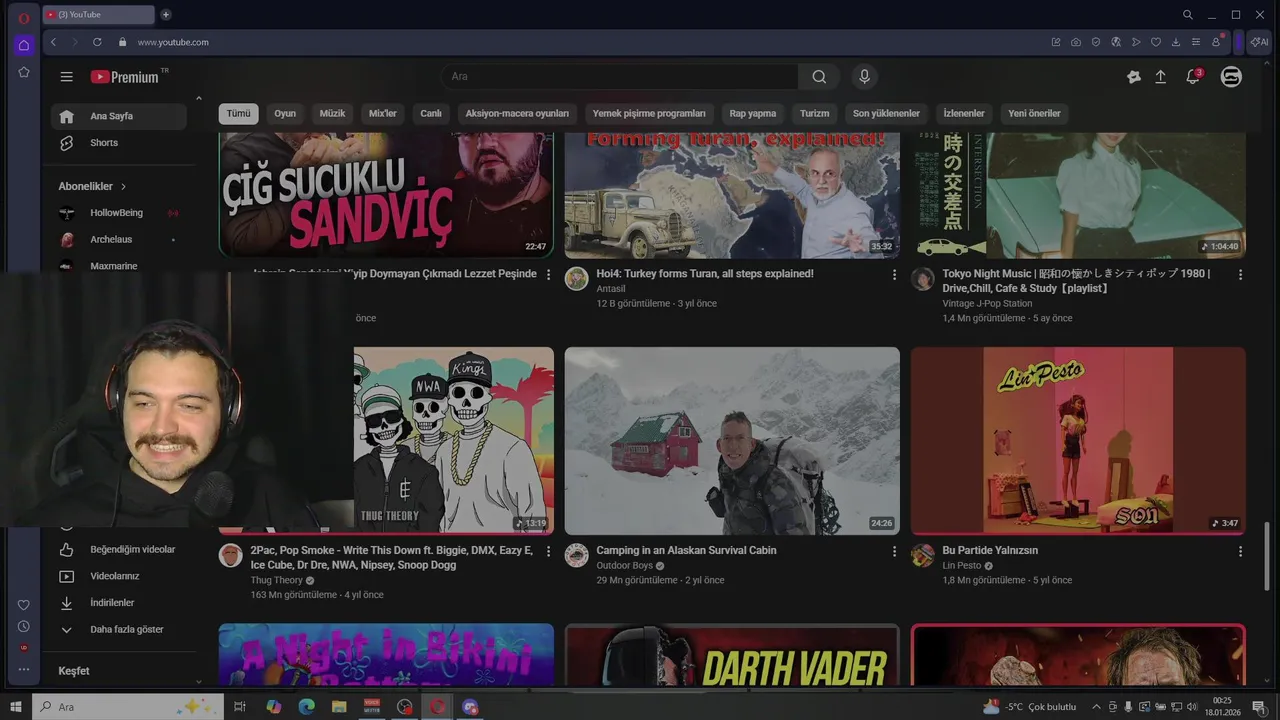Open Opera tab search magnifier icon
This screenshot has width=1280, height=720.
(x=1188, y=15)
